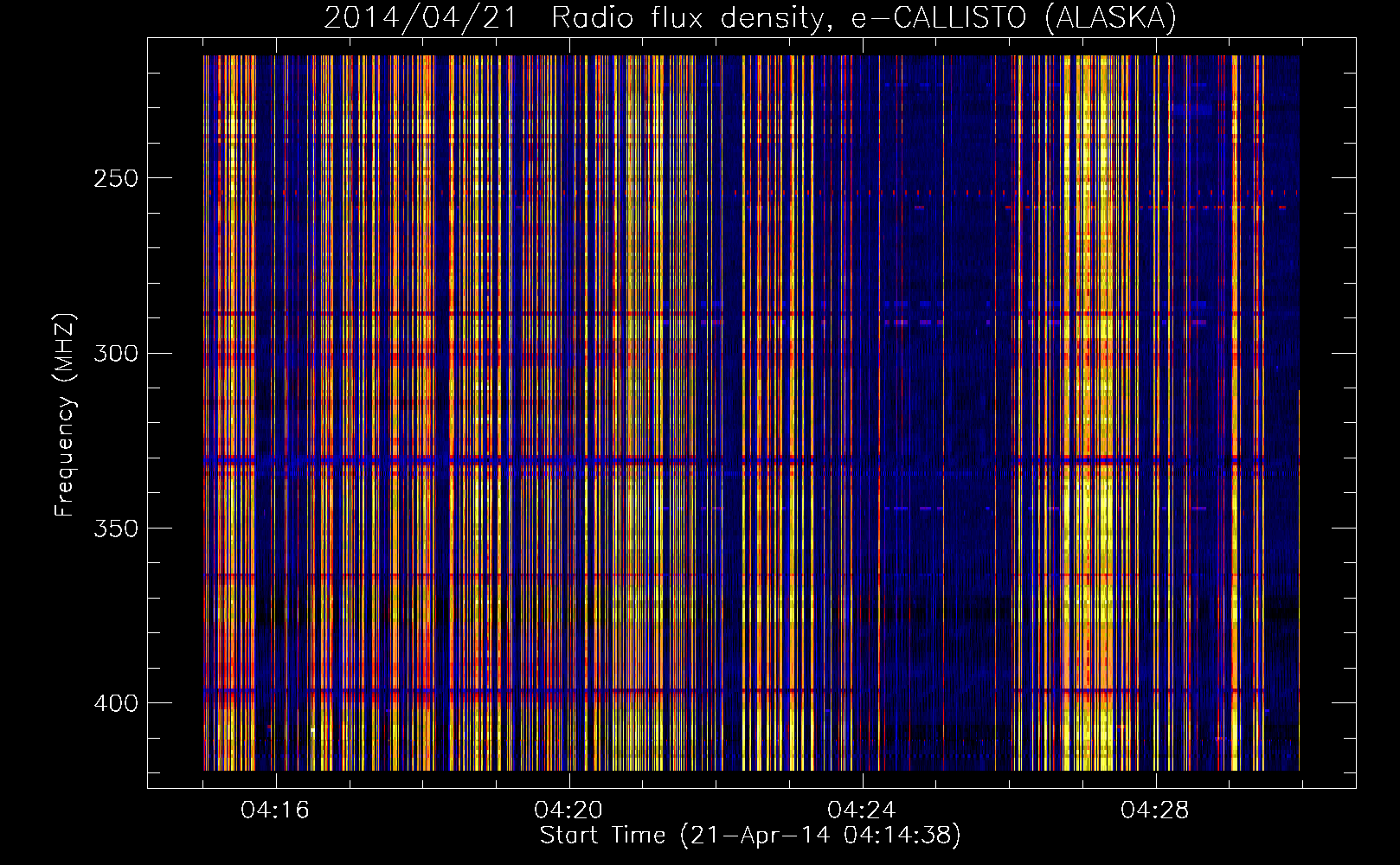The image size is (1400, 865).
Task: Click the plot title '2014/04/21 Radio flux density'
Action: tap(750, 18)
